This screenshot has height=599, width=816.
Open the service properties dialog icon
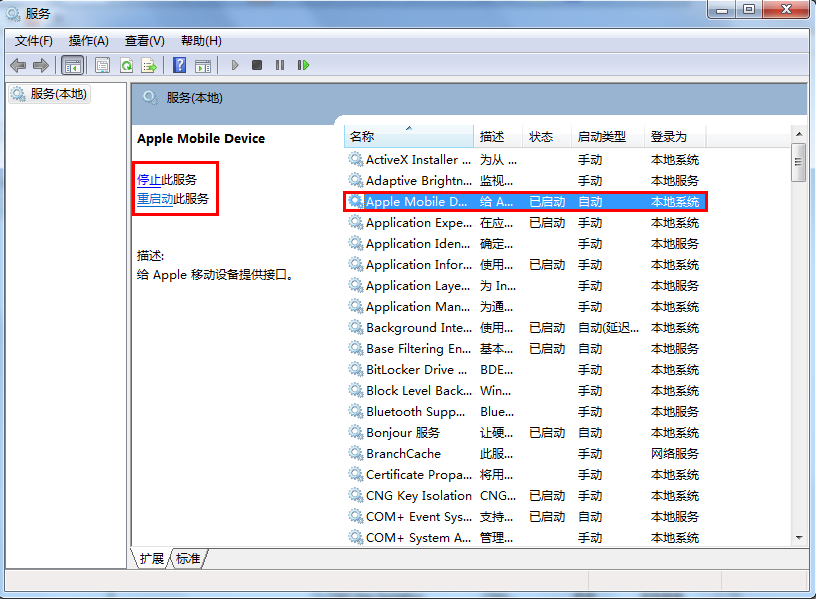[x=101, y=65]
